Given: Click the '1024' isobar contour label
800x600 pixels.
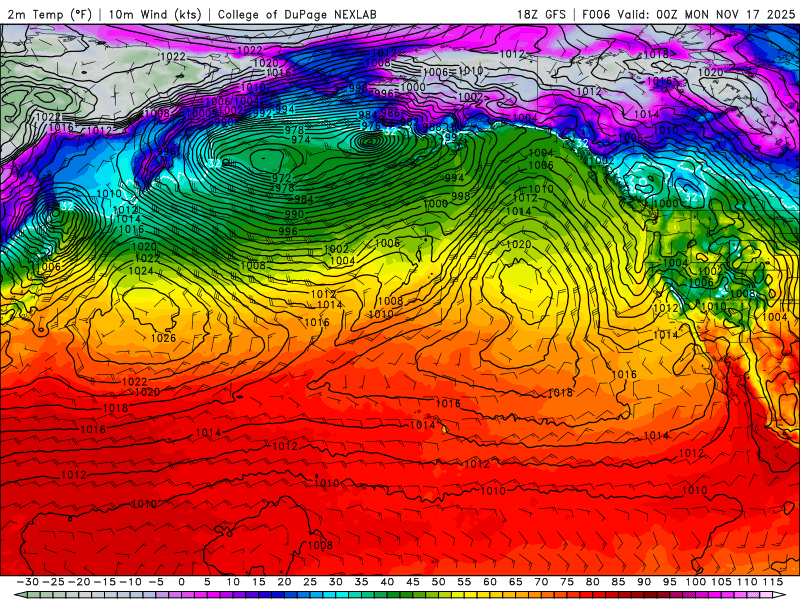Looking at the screenshot, I should (141, 271).
